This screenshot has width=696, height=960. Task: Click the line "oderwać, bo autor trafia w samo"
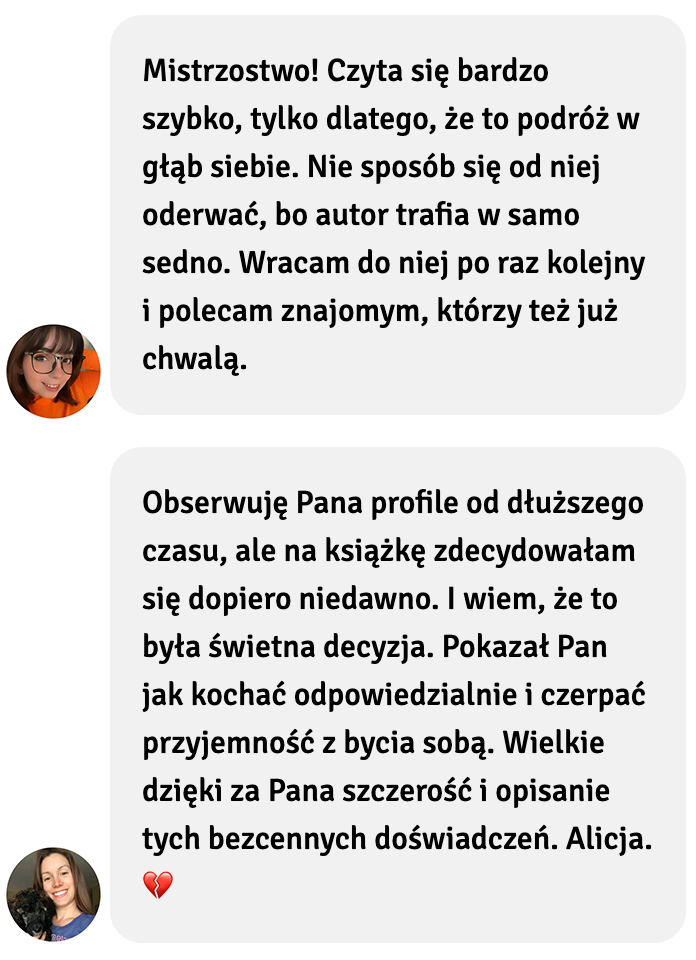tap(361, 215)
